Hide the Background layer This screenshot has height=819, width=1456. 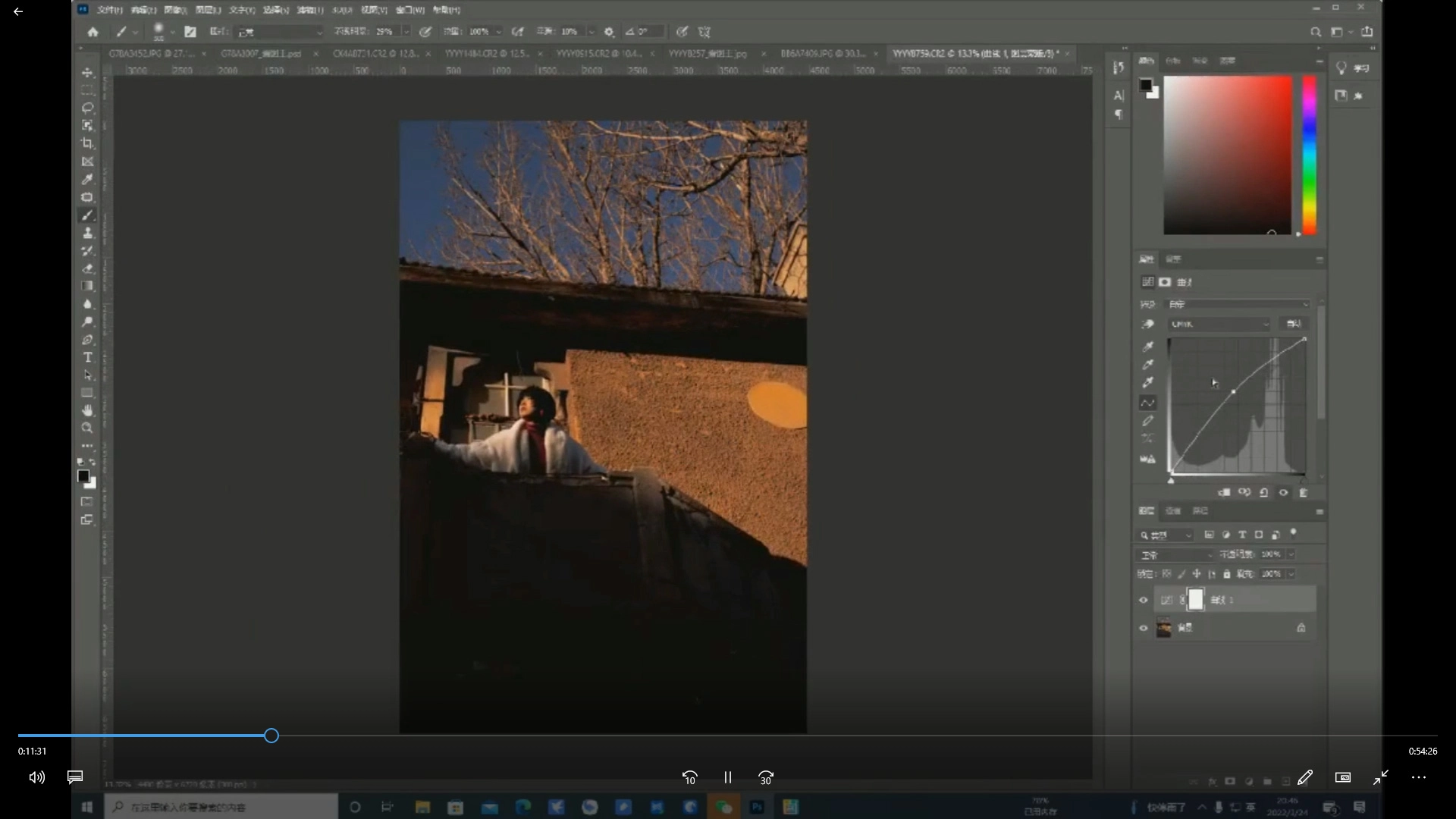tap(1143, 628)
